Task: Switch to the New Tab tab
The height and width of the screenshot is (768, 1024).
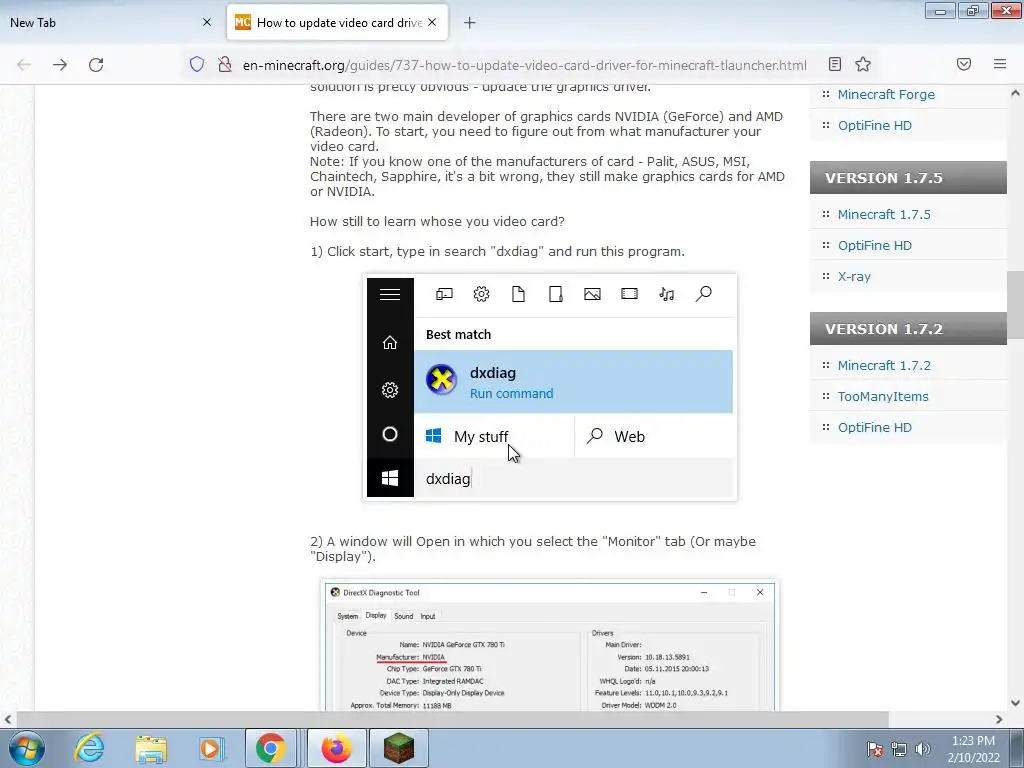Action: click(x=110, y=22)
